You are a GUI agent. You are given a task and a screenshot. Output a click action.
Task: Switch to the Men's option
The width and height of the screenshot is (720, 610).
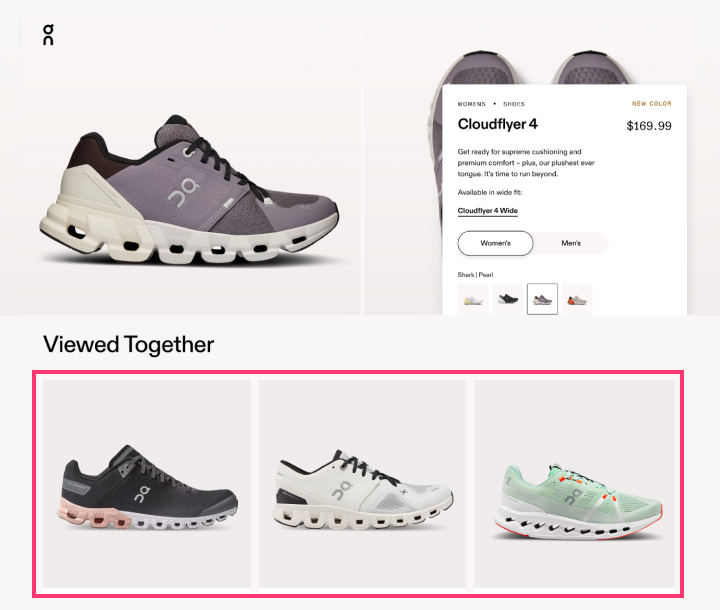tap(571, 243)
